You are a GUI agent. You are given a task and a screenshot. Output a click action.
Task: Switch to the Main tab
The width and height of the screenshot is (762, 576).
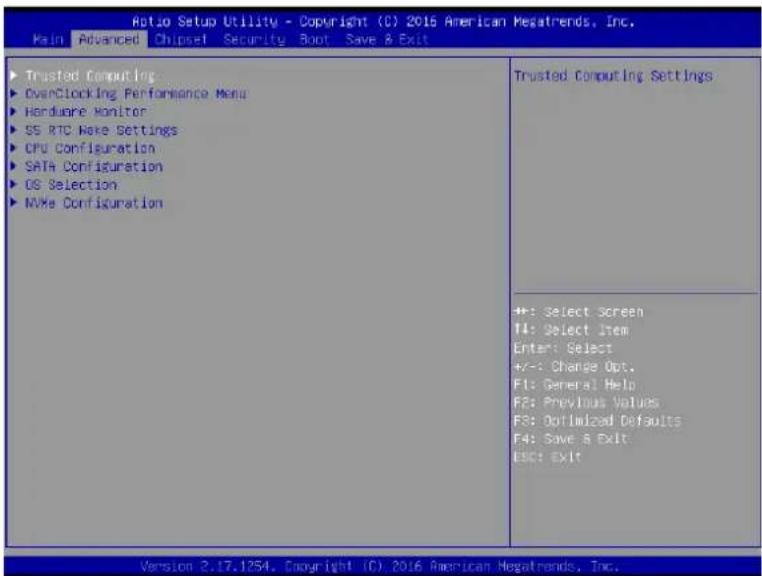48,39
